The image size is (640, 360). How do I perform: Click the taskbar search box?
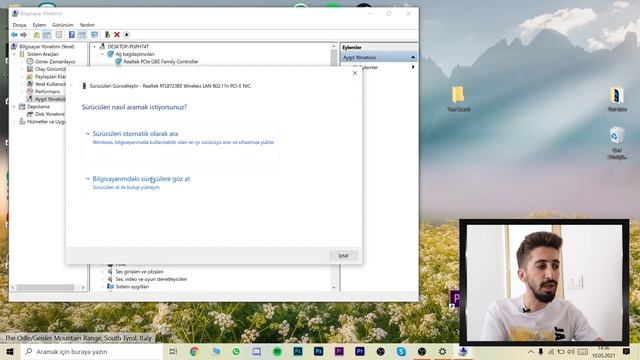pyautogui.click(x=92, y=351)
